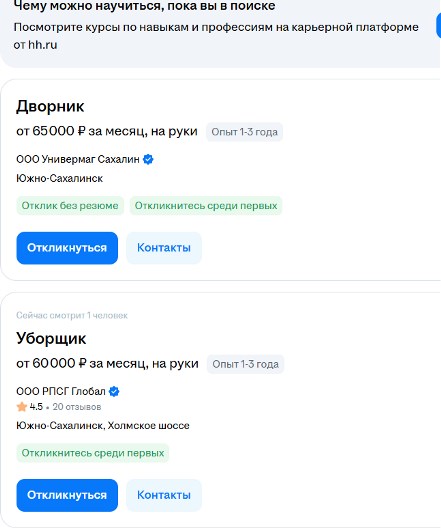Click Откликнуться for the Дворник vacancy

pos(67,248)
